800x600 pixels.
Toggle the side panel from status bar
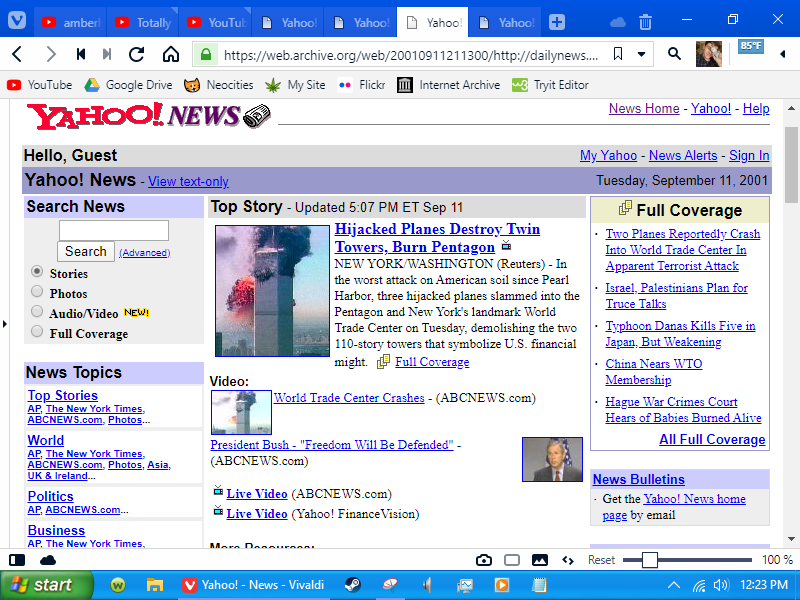click(x=17, y=560)
